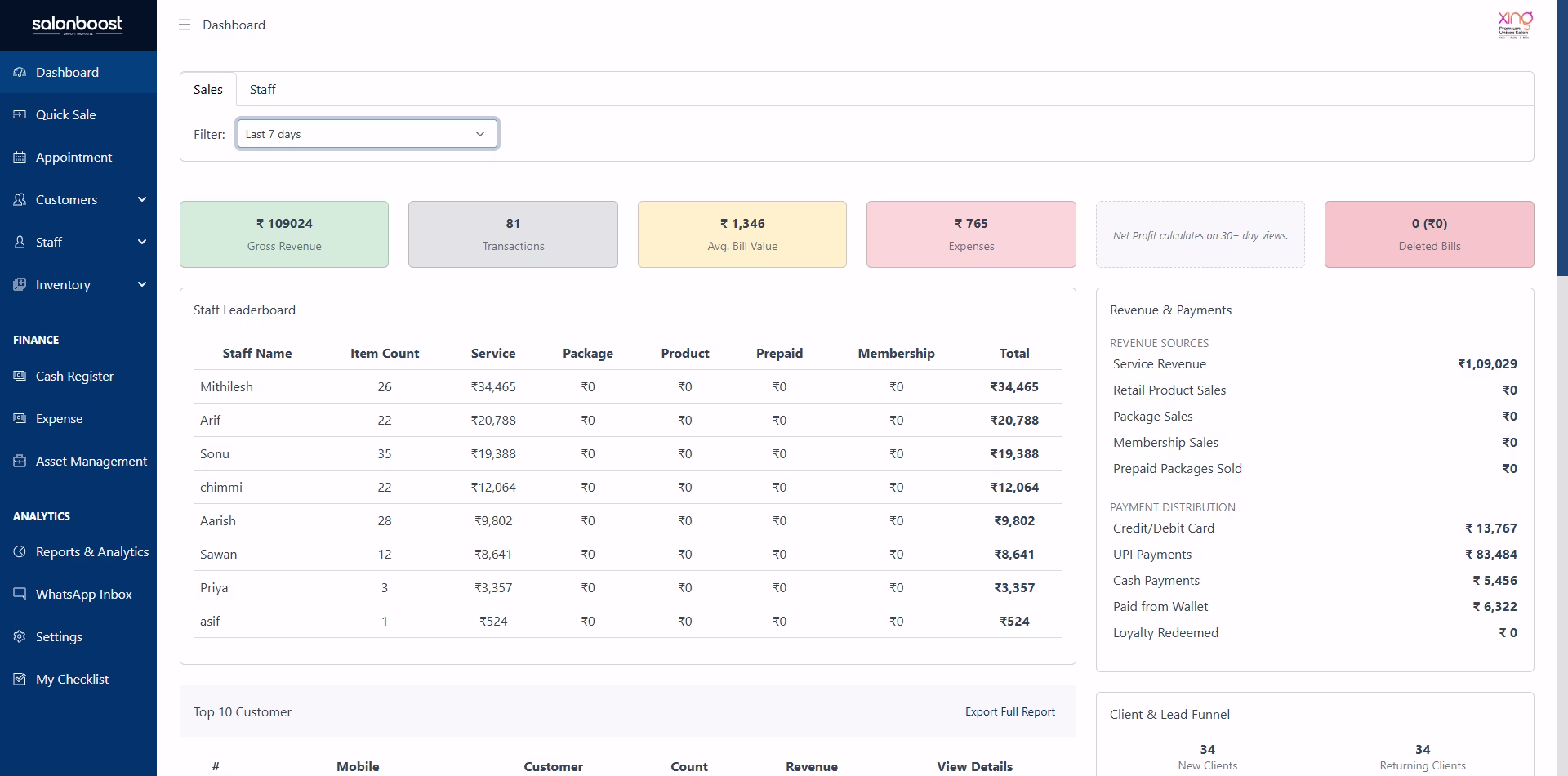Screen dimensions: 1568x776
Task: Click the Inventory boxes icon
Action: pos(20,284)
